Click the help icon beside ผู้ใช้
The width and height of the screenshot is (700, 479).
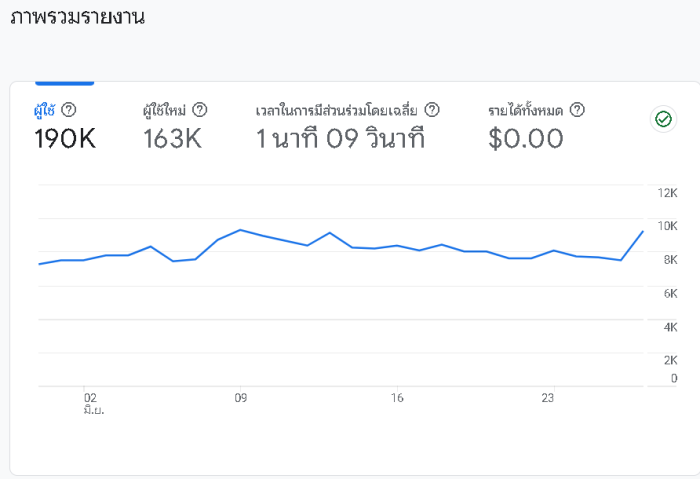coord(69,110)
